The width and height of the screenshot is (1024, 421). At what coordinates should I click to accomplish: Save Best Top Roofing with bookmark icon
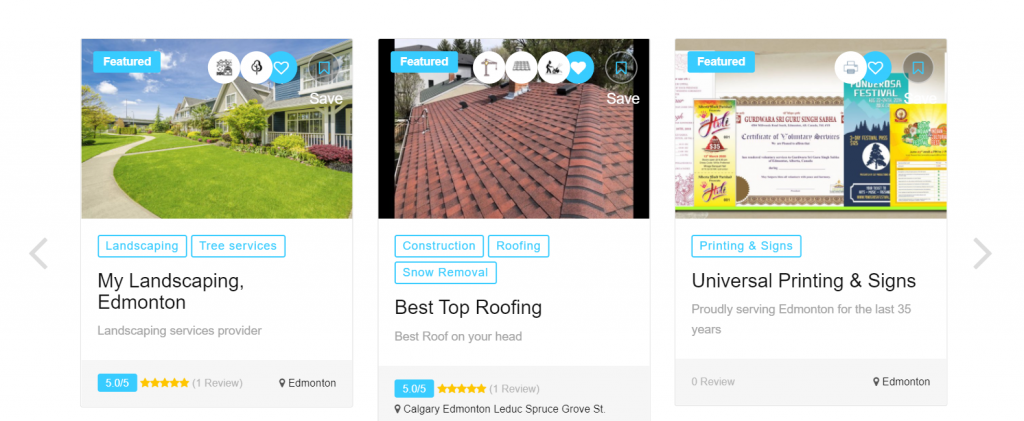click(x=621, y=68)
